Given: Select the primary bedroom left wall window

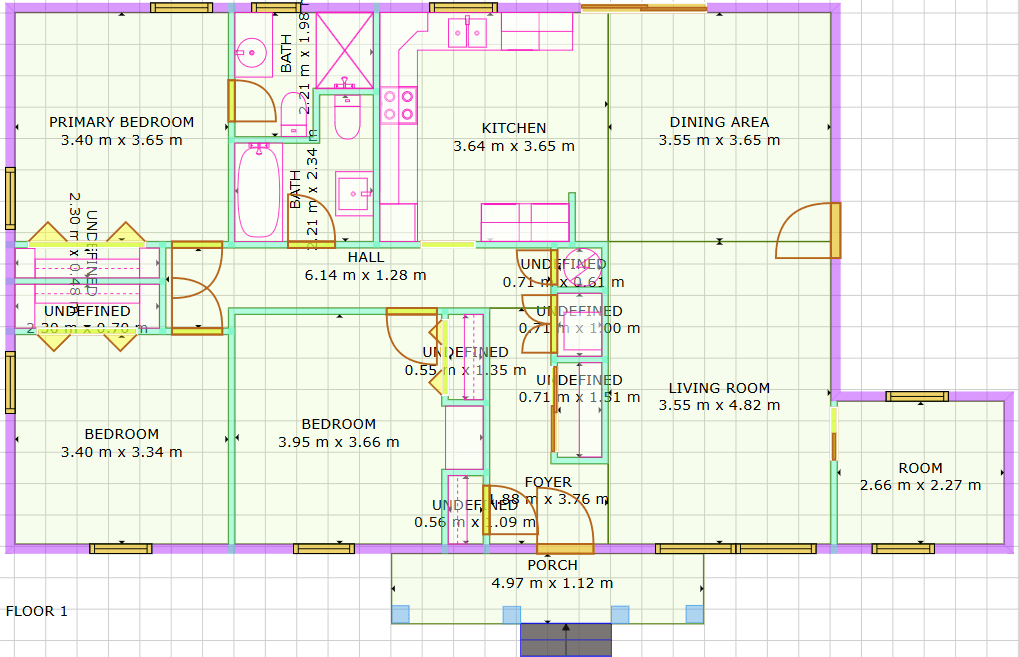Looking at the screenshot, I should pyautogui.click(x=10, y=198).
